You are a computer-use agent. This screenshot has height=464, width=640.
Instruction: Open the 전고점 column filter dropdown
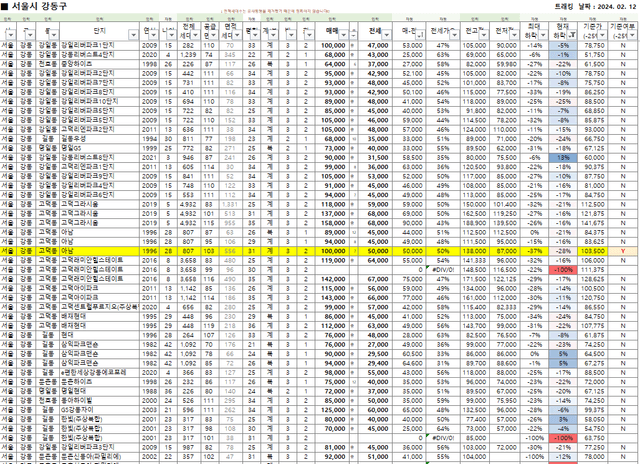(484, 35)
